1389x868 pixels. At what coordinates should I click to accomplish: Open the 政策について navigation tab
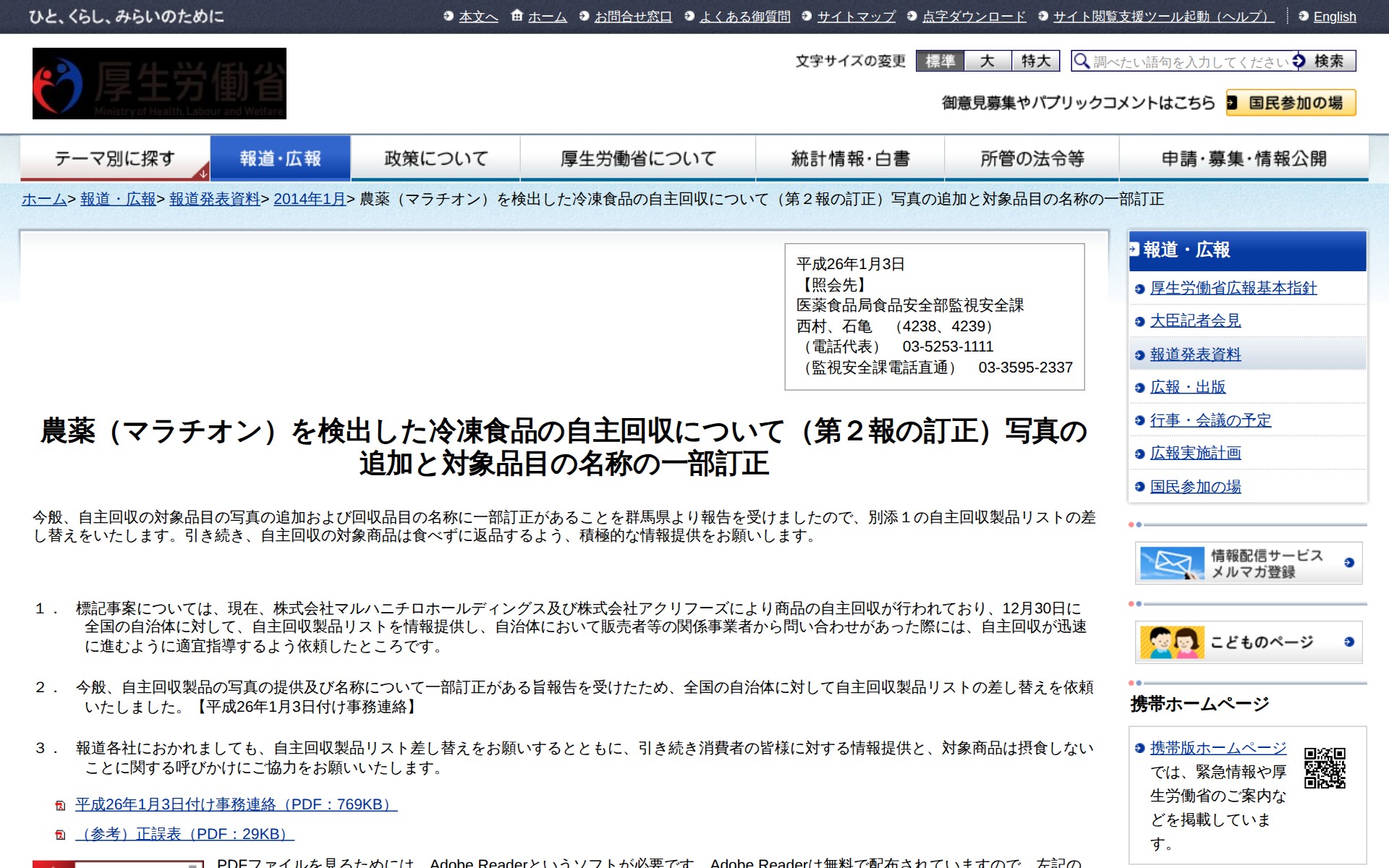coord(436,158)
